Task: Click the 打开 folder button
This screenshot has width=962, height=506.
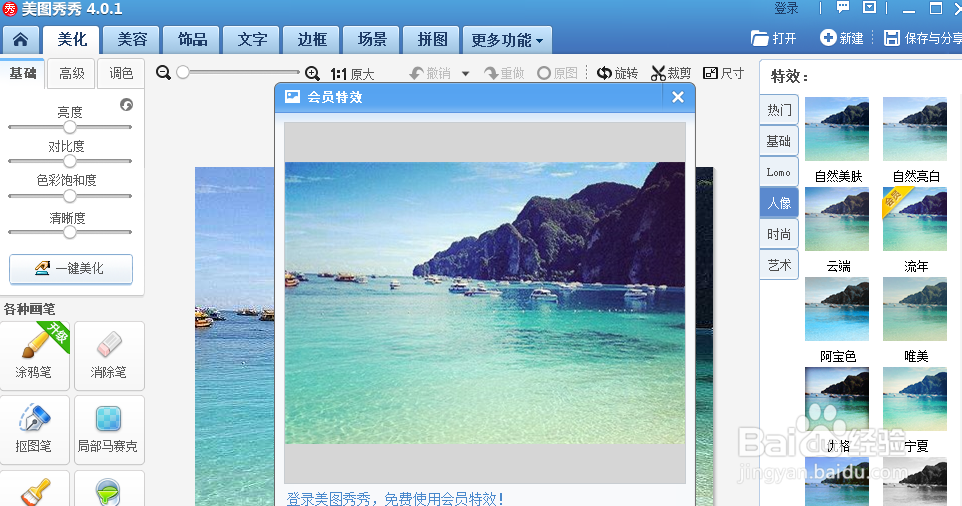Action: tap(774, 38)
